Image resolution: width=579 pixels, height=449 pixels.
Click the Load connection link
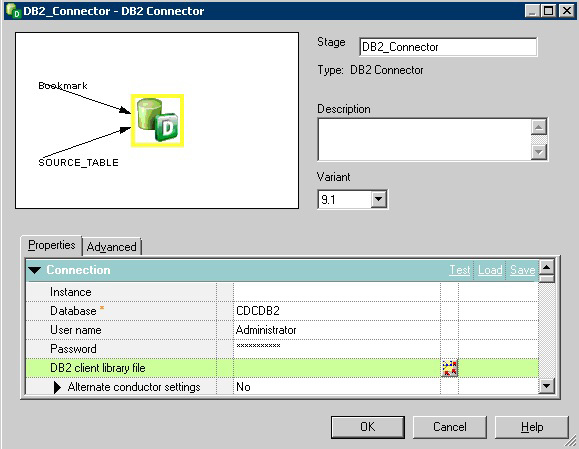coord(490,270)
